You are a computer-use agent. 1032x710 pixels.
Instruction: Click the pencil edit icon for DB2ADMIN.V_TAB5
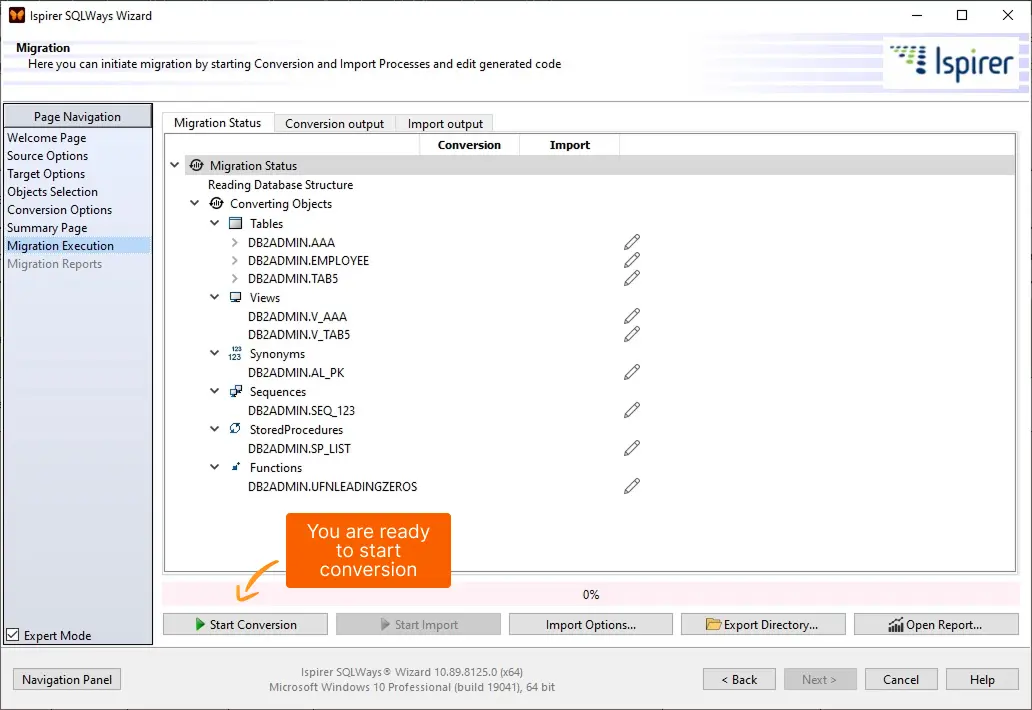[632, 334]
